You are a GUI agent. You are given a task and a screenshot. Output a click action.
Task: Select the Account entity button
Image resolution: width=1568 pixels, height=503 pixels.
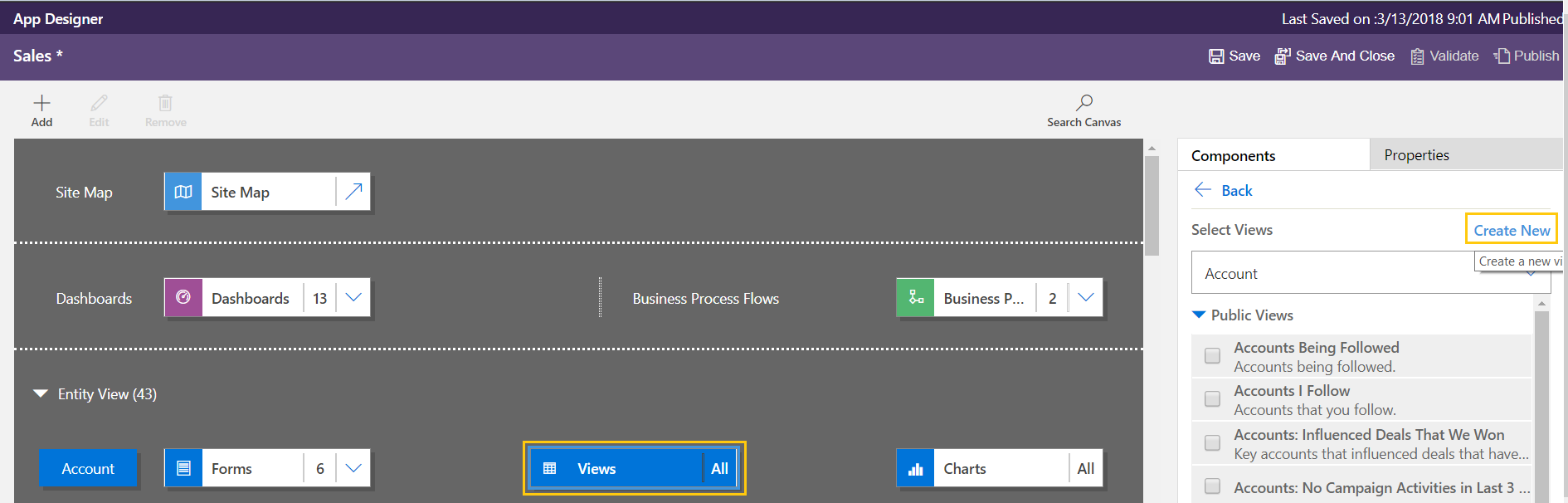(88, 468)
